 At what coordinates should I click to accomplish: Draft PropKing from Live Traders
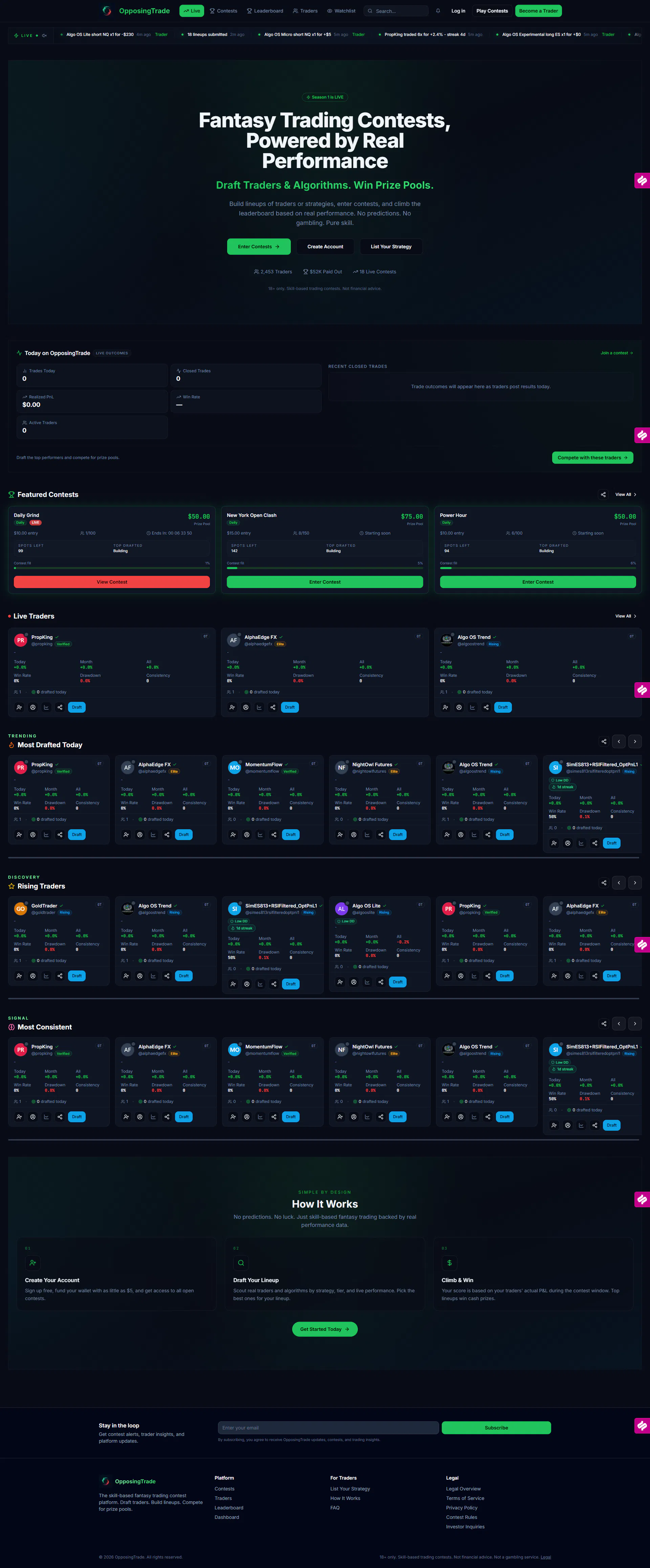tap(77, 707)
